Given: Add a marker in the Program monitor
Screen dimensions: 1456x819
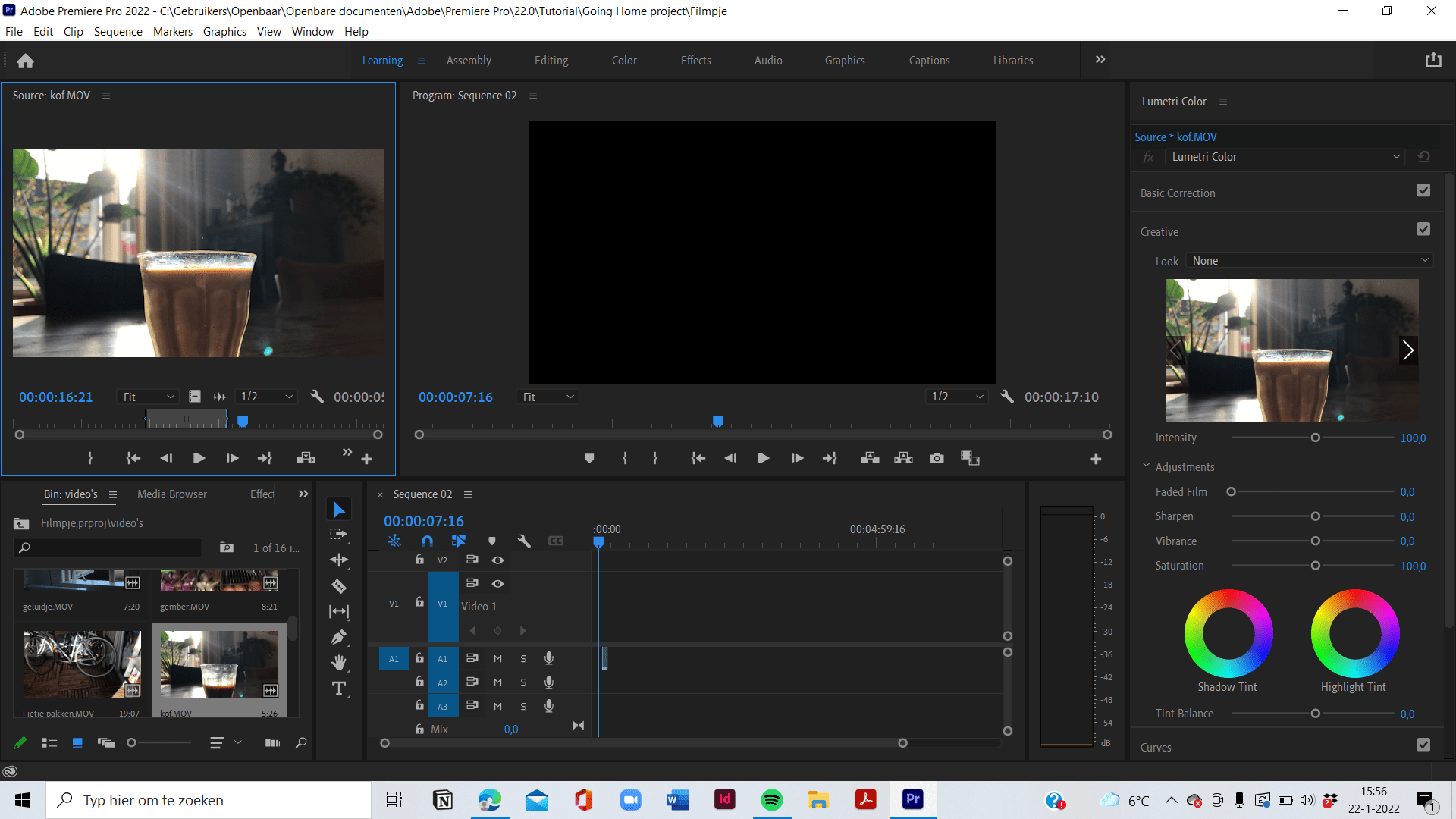Looking at the screenshot, I should [x=589, y=458].
